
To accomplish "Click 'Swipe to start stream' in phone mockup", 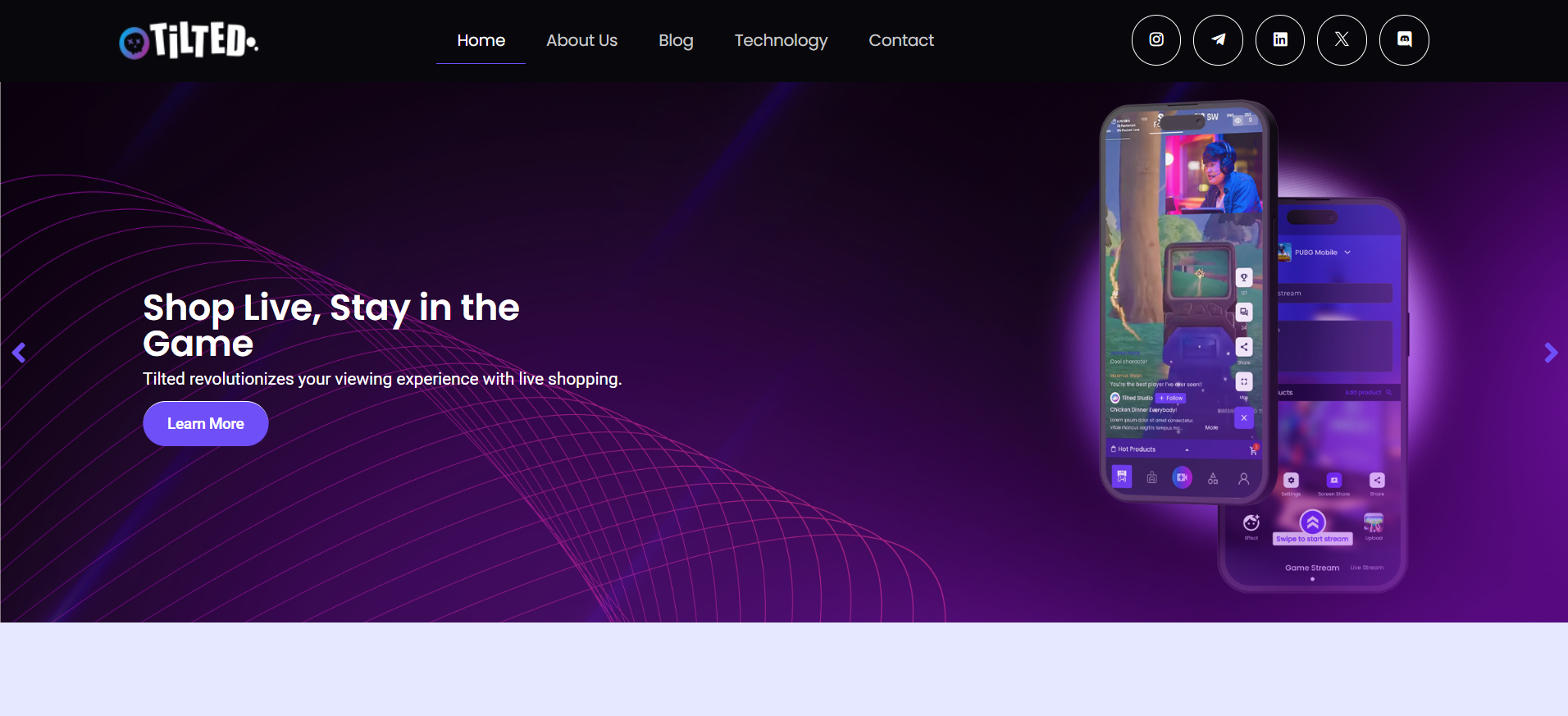I will (x=1312, y=539).
